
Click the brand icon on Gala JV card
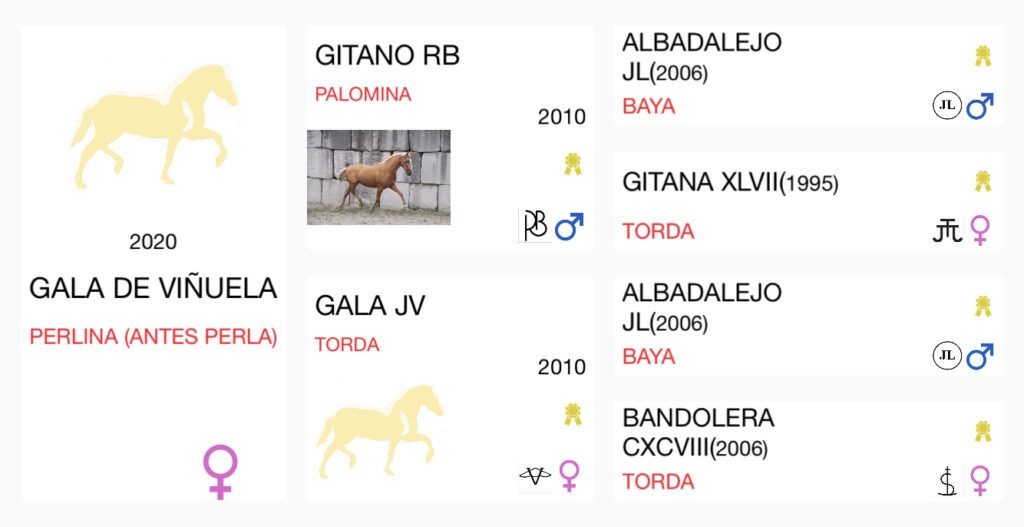[x=535, y=475]
